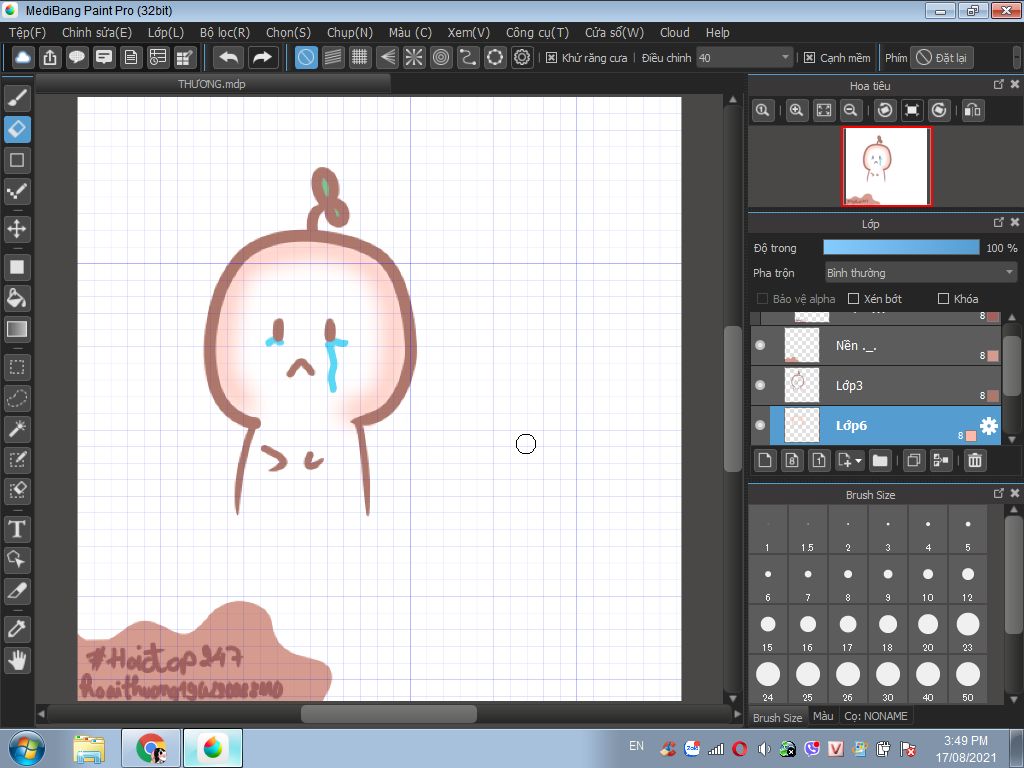
Task: Switch to Cọ: NONAME tab
Action: coord(876,716)
